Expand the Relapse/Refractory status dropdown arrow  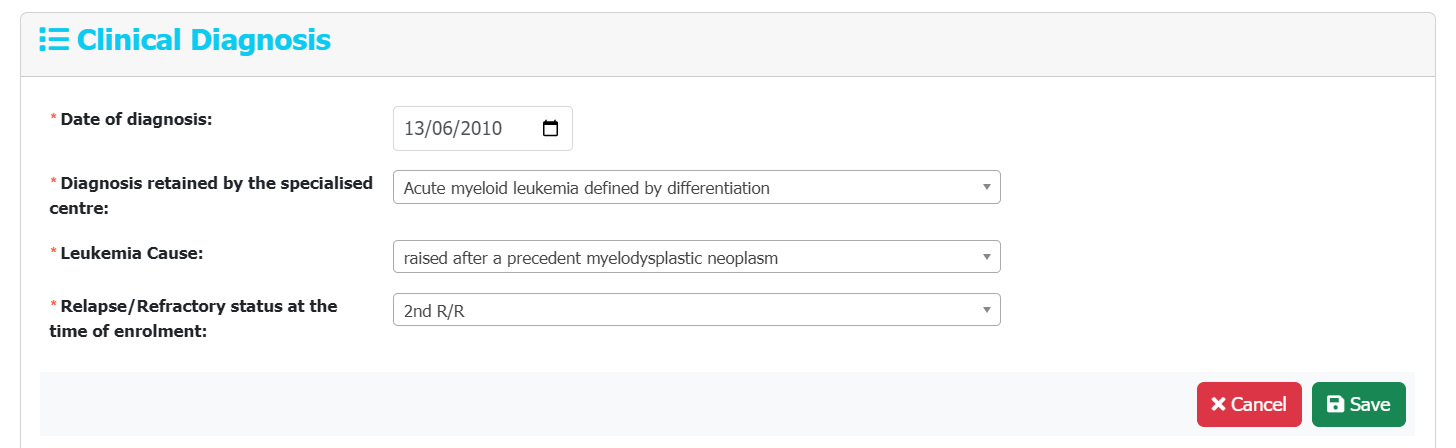986,310
